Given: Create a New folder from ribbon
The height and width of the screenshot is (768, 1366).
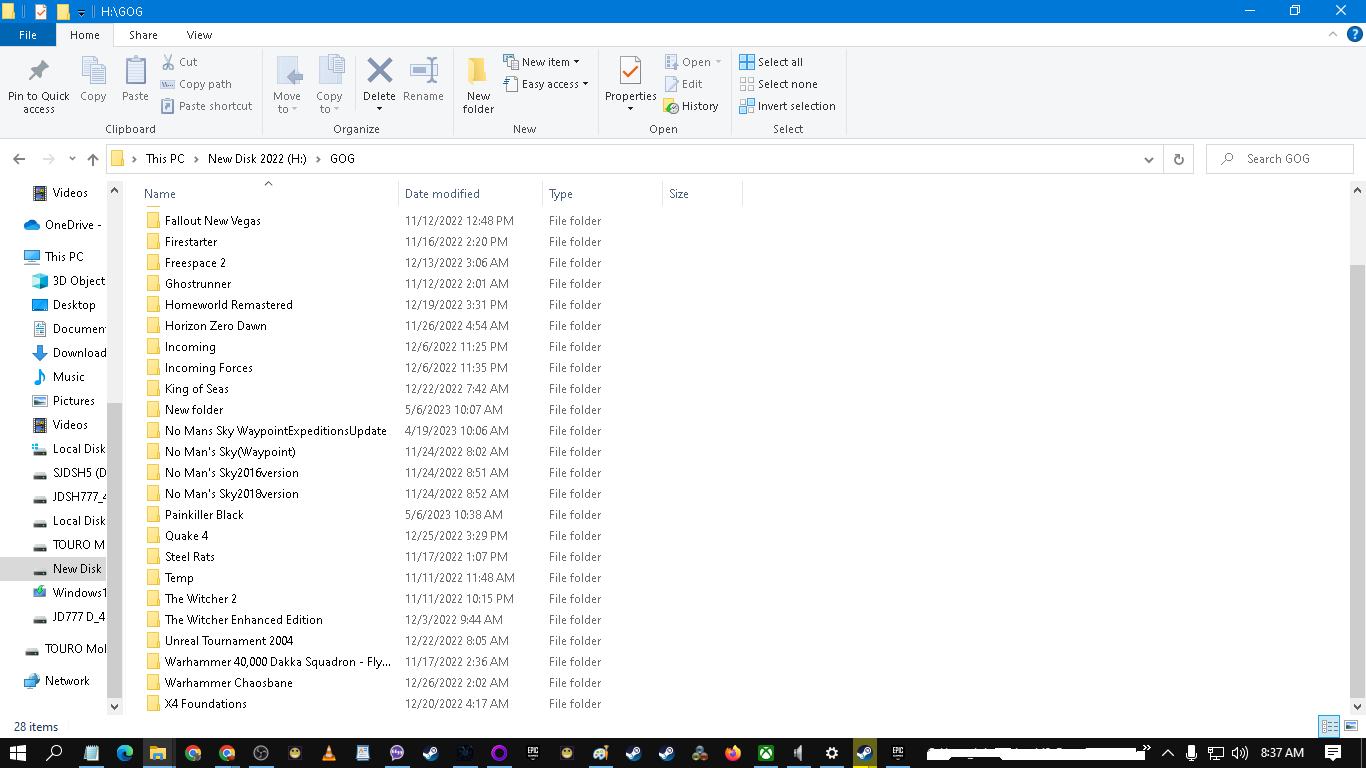Looking at the screenshot, I should point(478,85).
